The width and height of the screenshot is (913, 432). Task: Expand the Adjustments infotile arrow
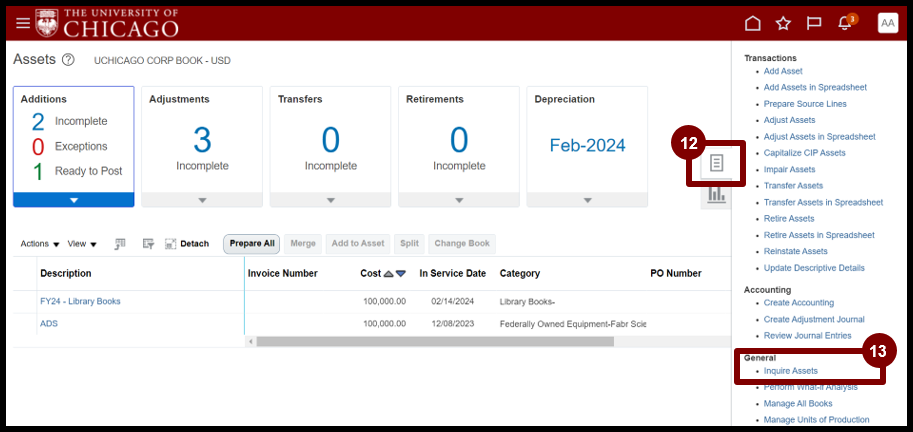click(202, 200)
